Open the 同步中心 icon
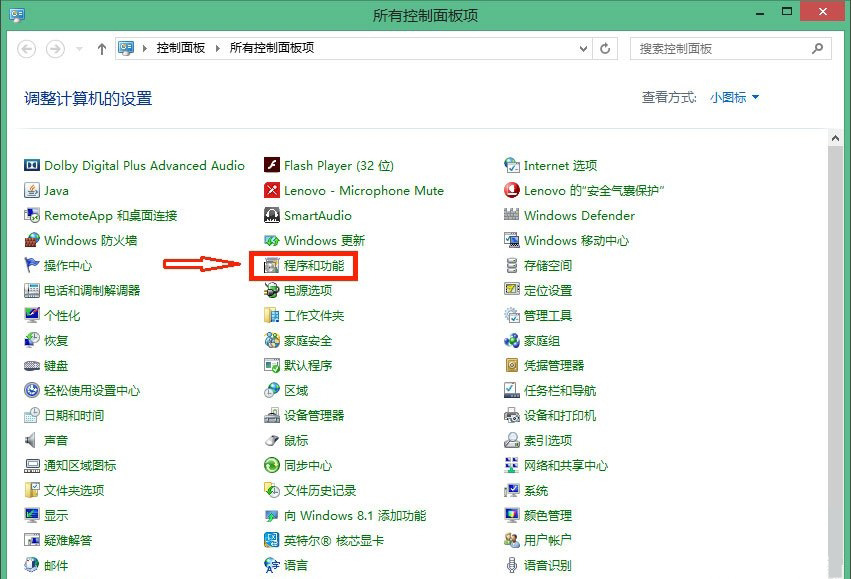Viewport: 851px width, 579px height. 272,466
